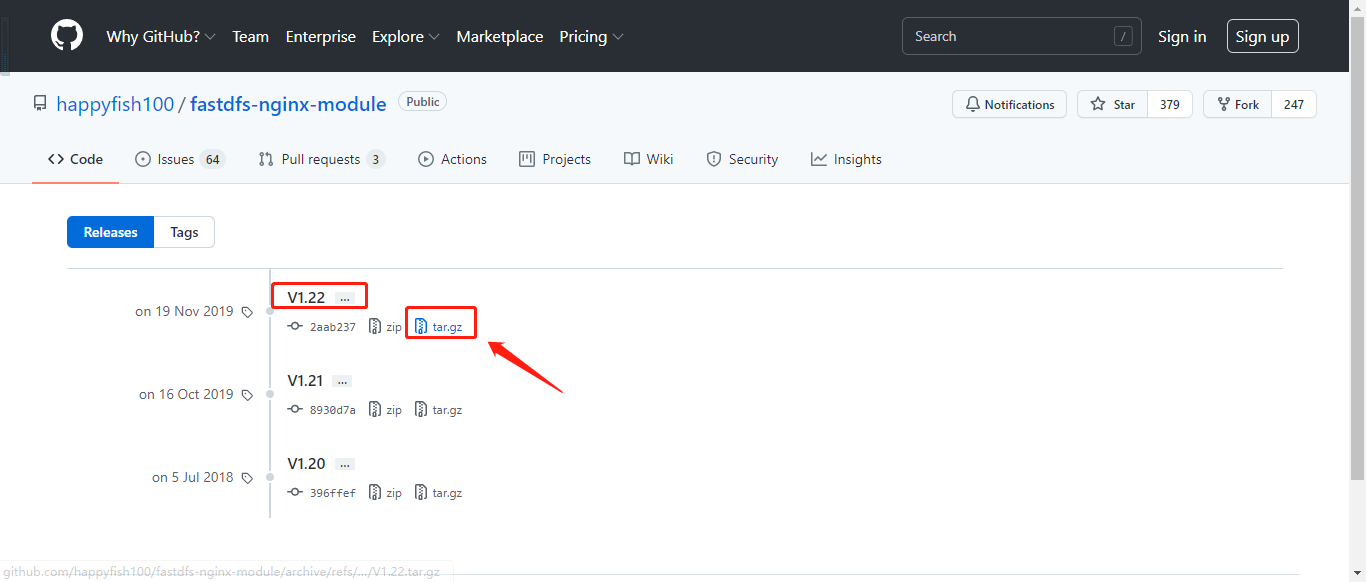Open commit hash 396ffef

(333, 493)
